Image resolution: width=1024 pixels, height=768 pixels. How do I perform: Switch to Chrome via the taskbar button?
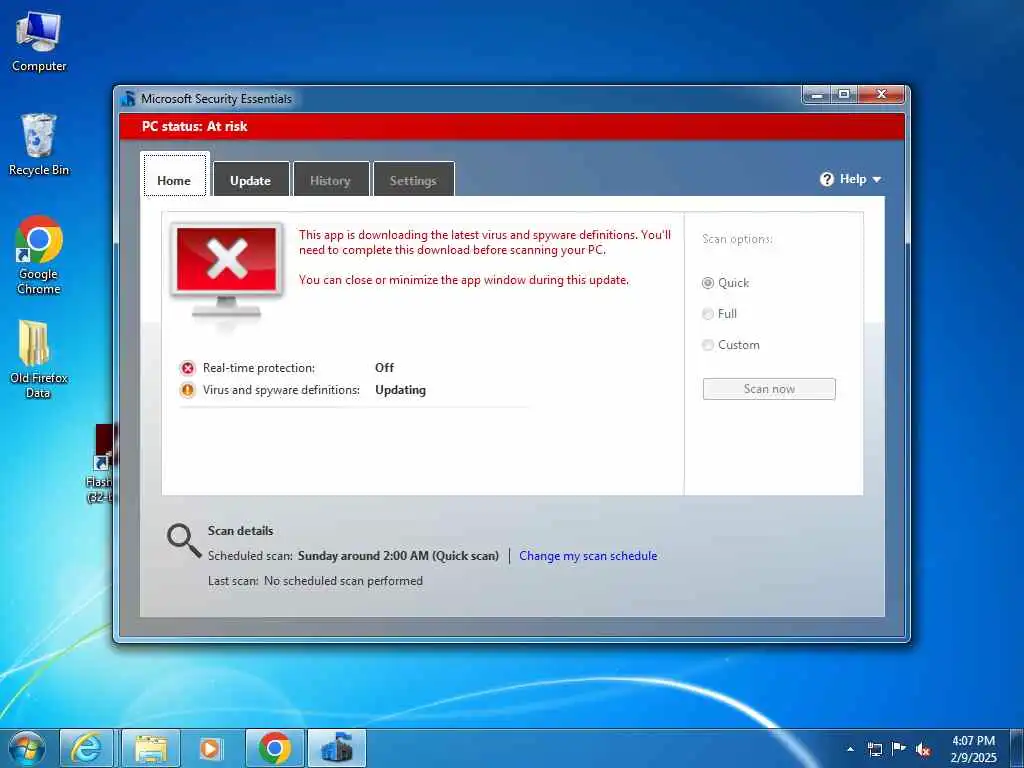tap(275, 748)
